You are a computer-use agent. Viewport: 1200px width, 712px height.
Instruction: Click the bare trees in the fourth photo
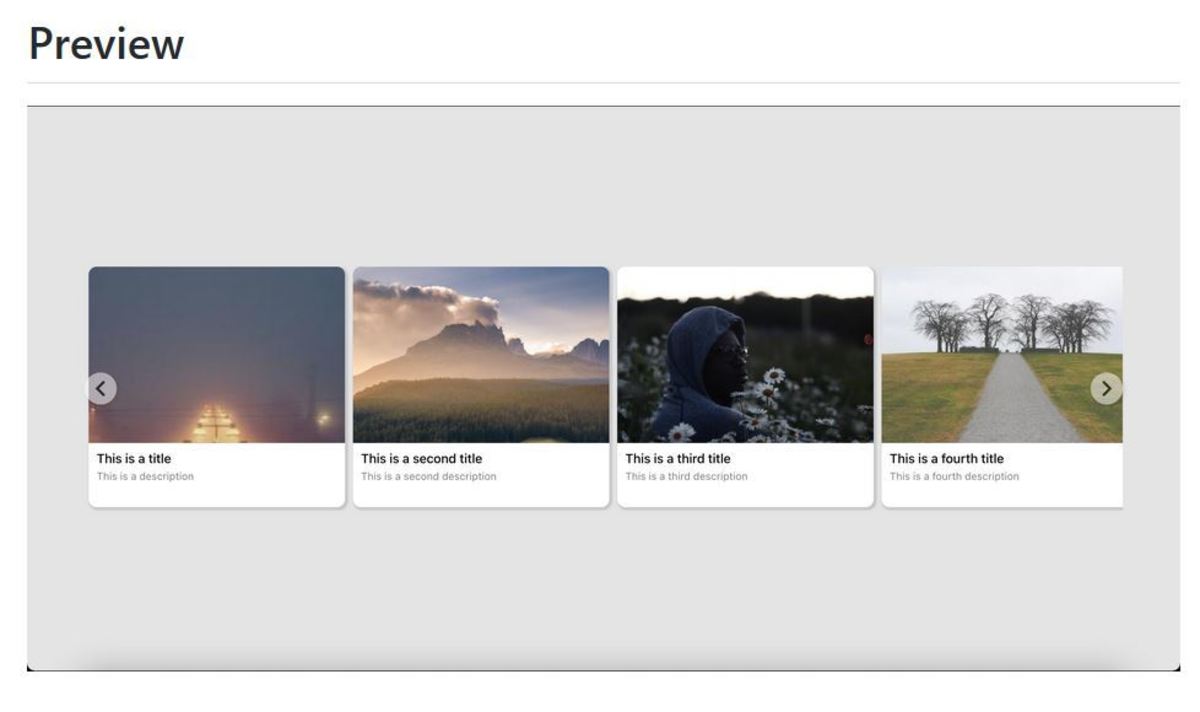click(1010, 320)
